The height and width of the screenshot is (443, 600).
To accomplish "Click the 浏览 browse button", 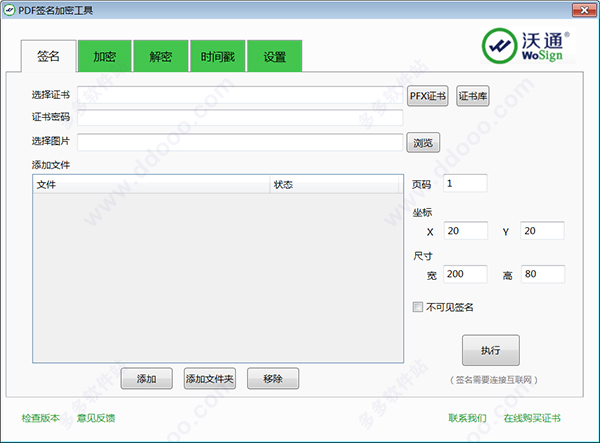I will point(423,143).
